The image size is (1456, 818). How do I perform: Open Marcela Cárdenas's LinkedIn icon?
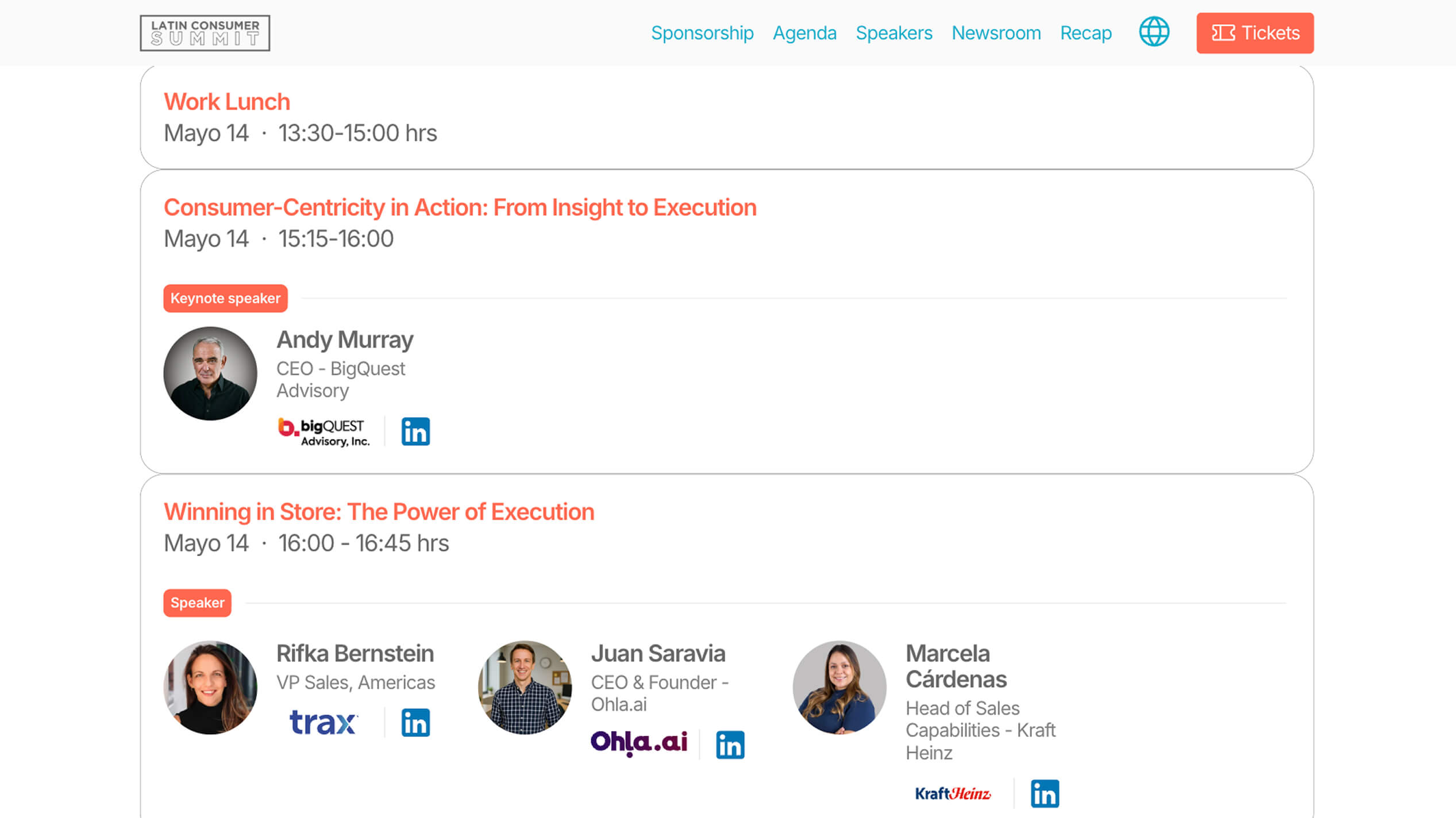pos(1045,794)
